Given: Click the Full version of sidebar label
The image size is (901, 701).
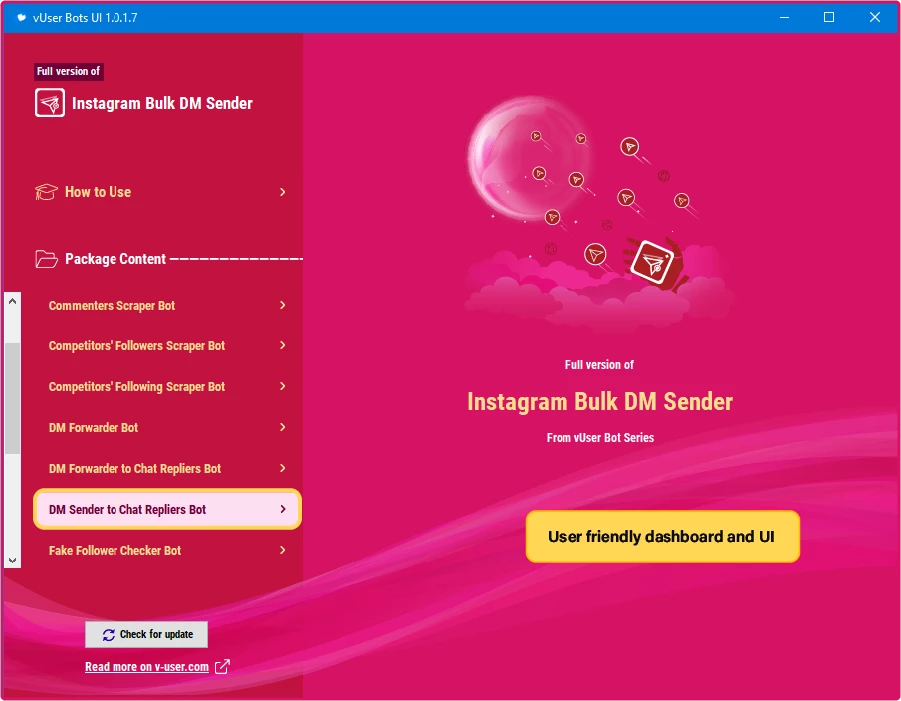Looking at the screenshot, I should pyautogui.click(x=68, y=71).
